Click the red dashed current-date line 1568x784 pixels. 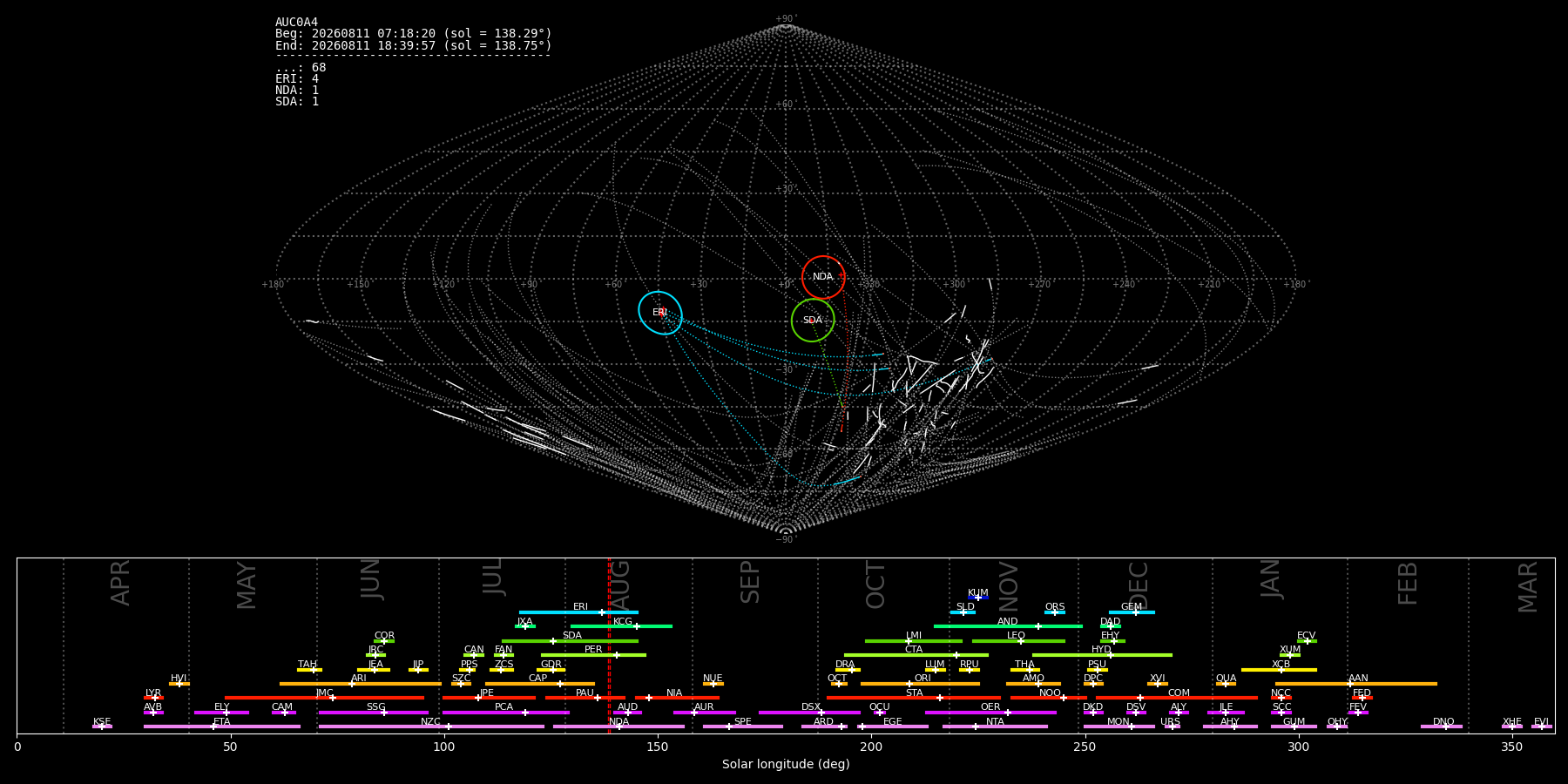[609, 645]
